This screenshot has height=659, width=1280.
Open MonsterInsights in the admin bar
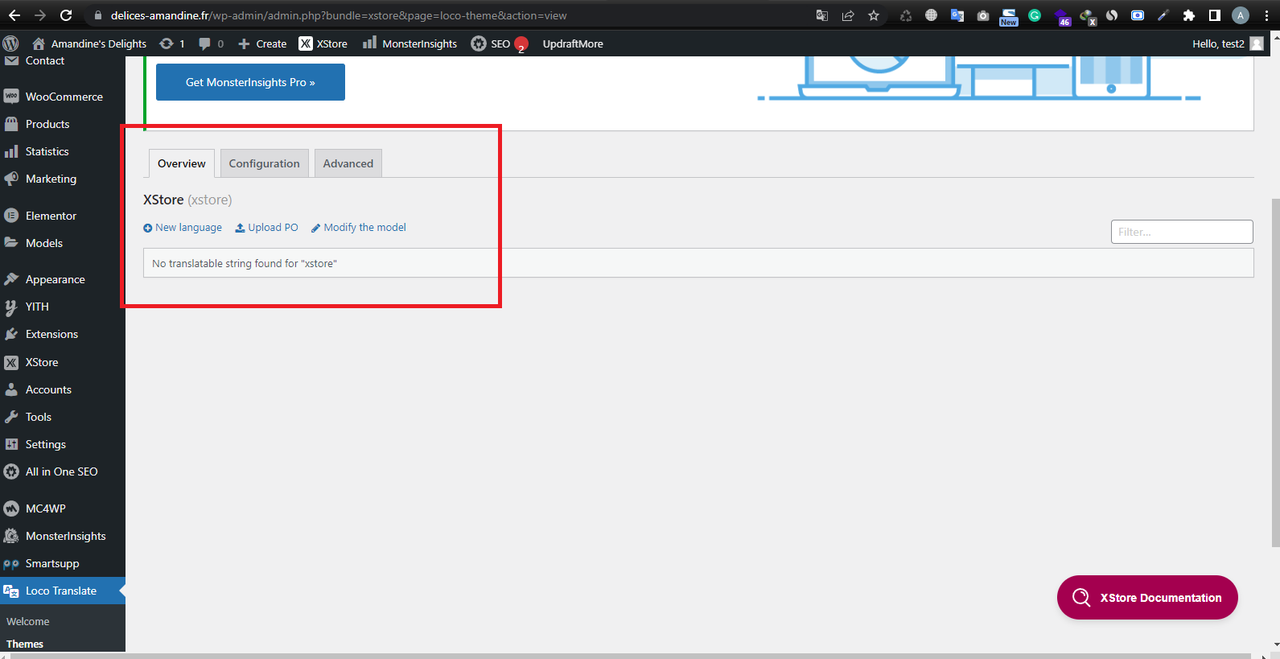pyautogui.click(x=410, y=43)
